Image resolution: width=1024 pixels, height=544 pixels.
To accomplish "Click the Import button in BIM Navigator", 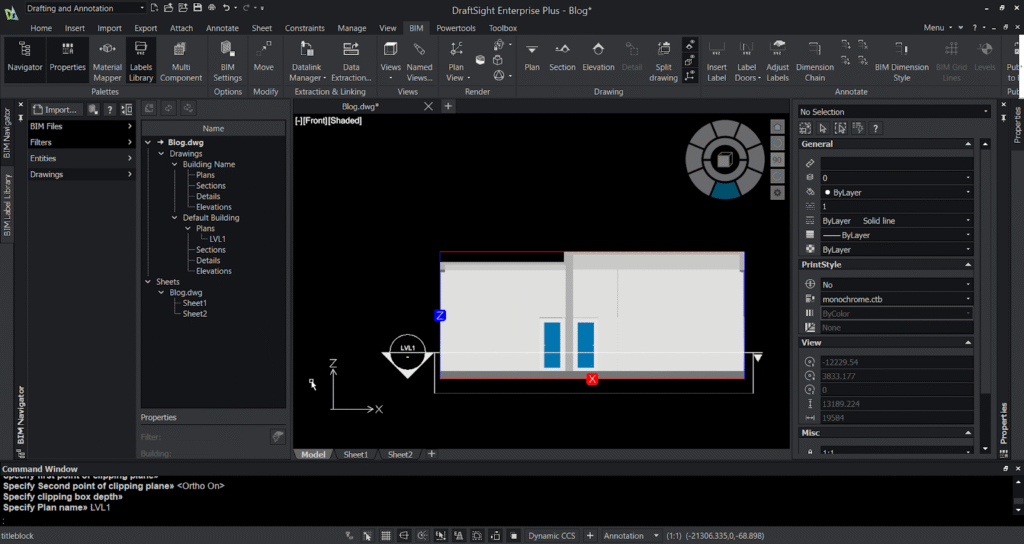I will pos(55,110).
